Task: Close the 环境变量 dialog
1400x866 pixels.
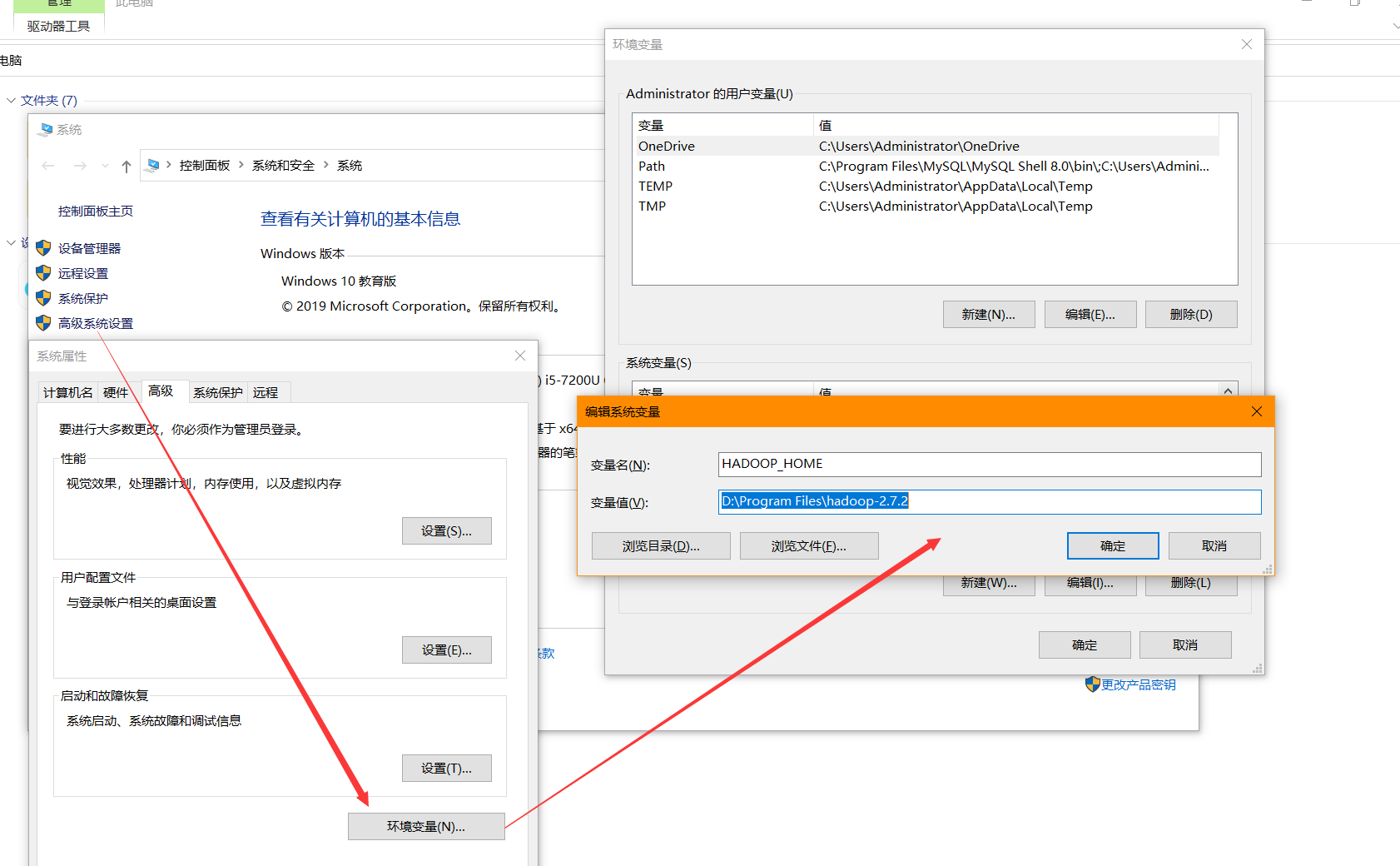Action: [x=1247, y=45]
